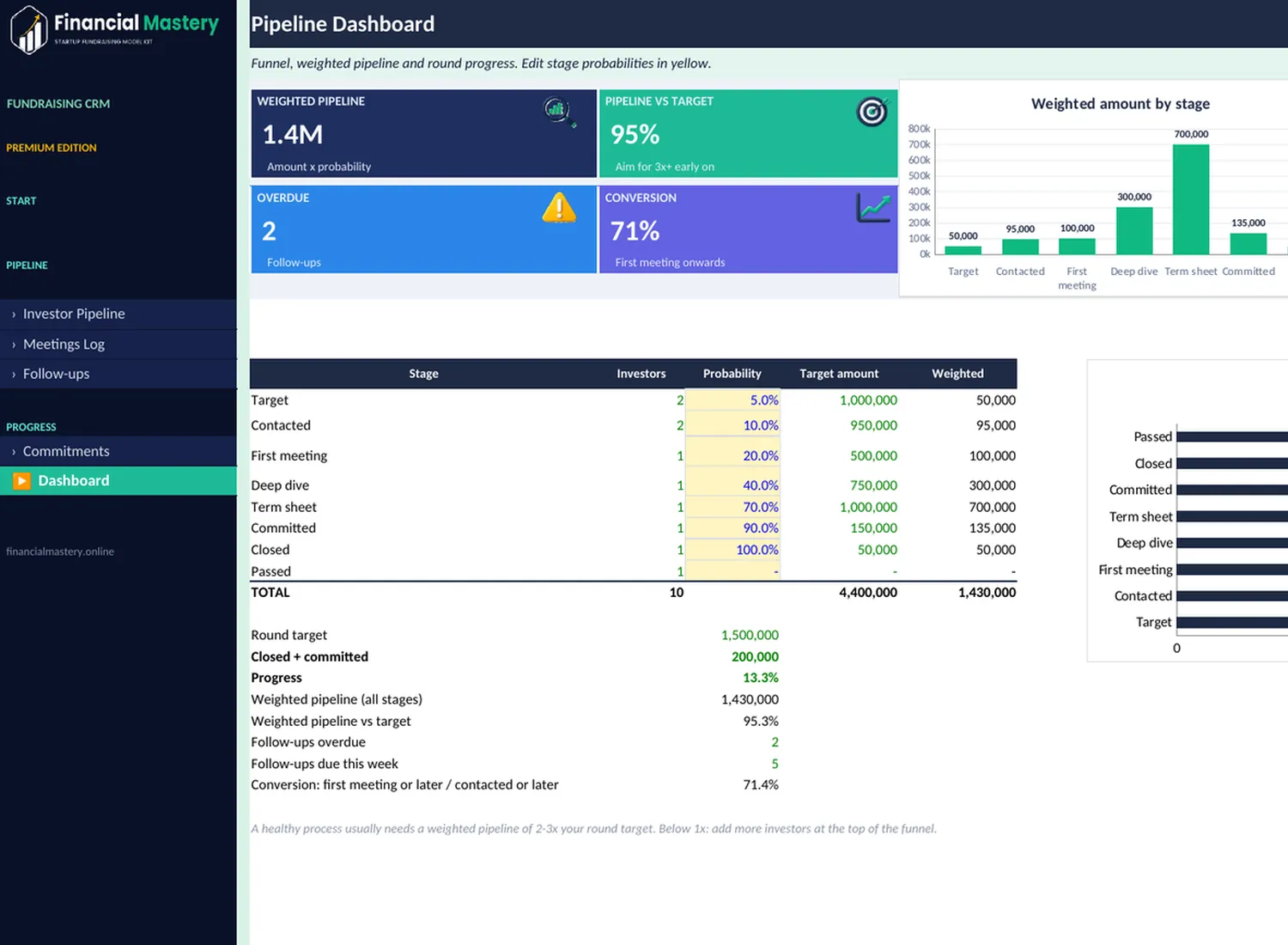
Task: Select the TOTAL row target amount 4,400,000
Action: [x=868, y=593]
